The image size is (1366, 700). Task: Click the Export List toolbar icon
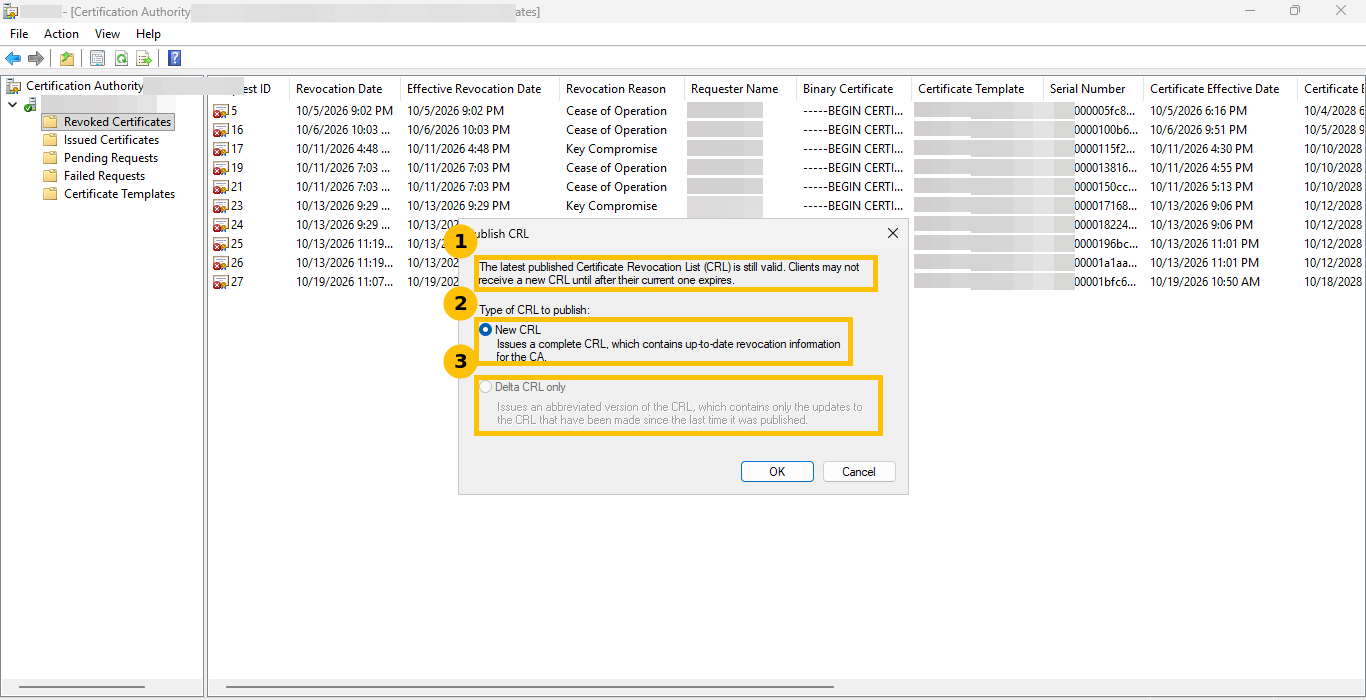click(x=144, y=58)
